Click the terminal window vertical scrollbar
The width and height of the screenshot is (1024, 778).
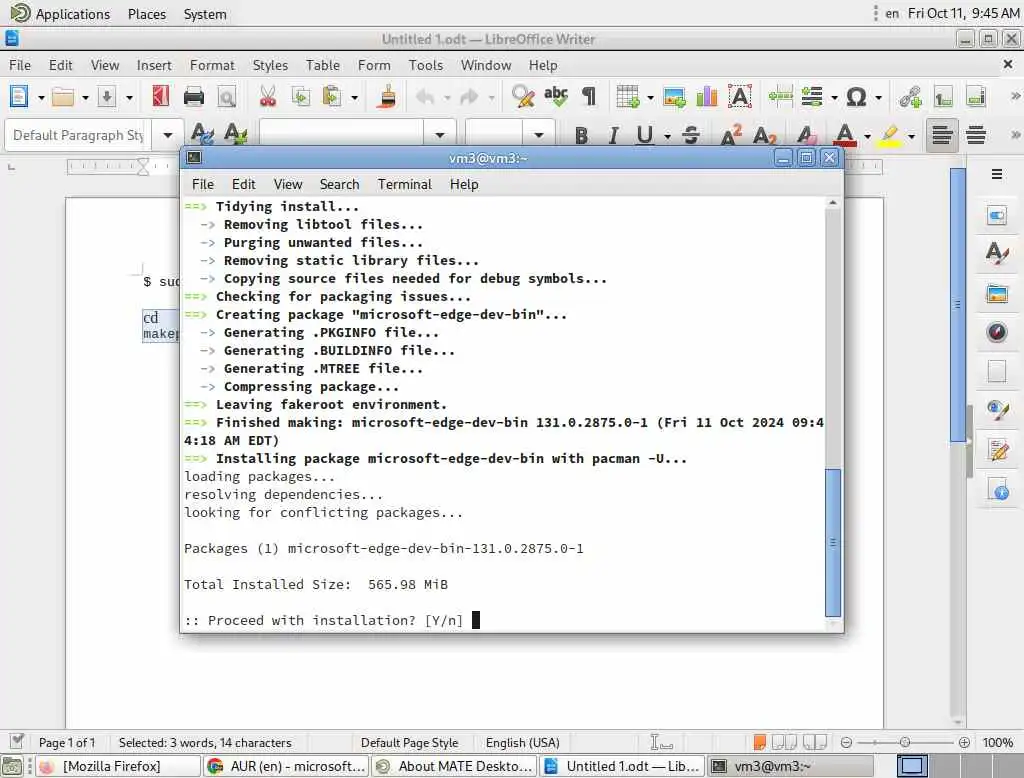tap(833, 543)
